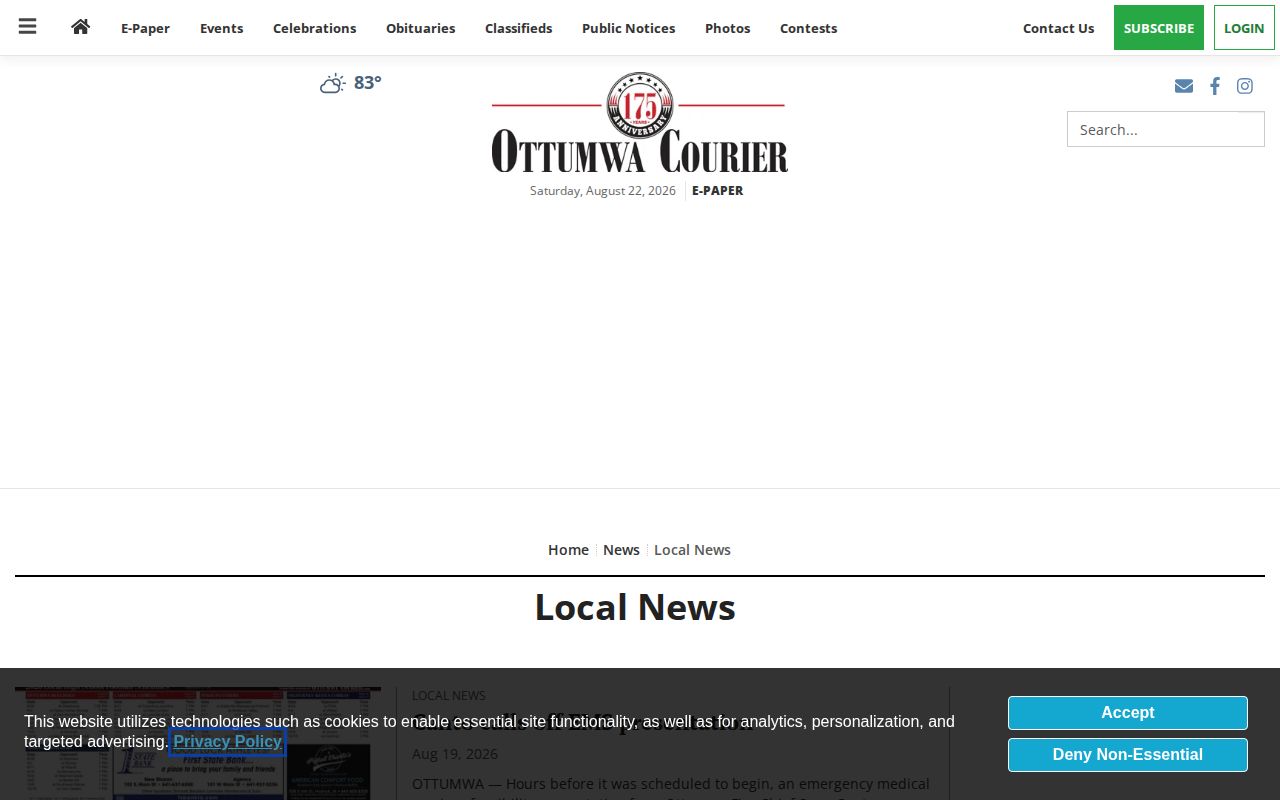
Task: Click the LOCAL NEWS article category label
Action: coord(448,695)
